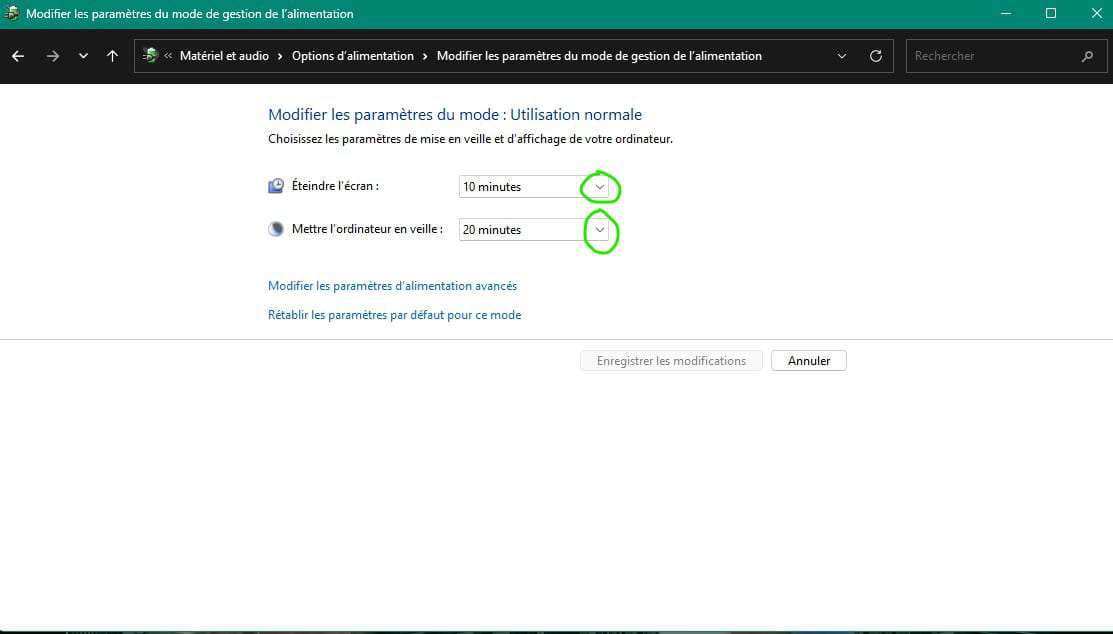
Task: Open the address bar history dropdown
Action: pos(842,56)
